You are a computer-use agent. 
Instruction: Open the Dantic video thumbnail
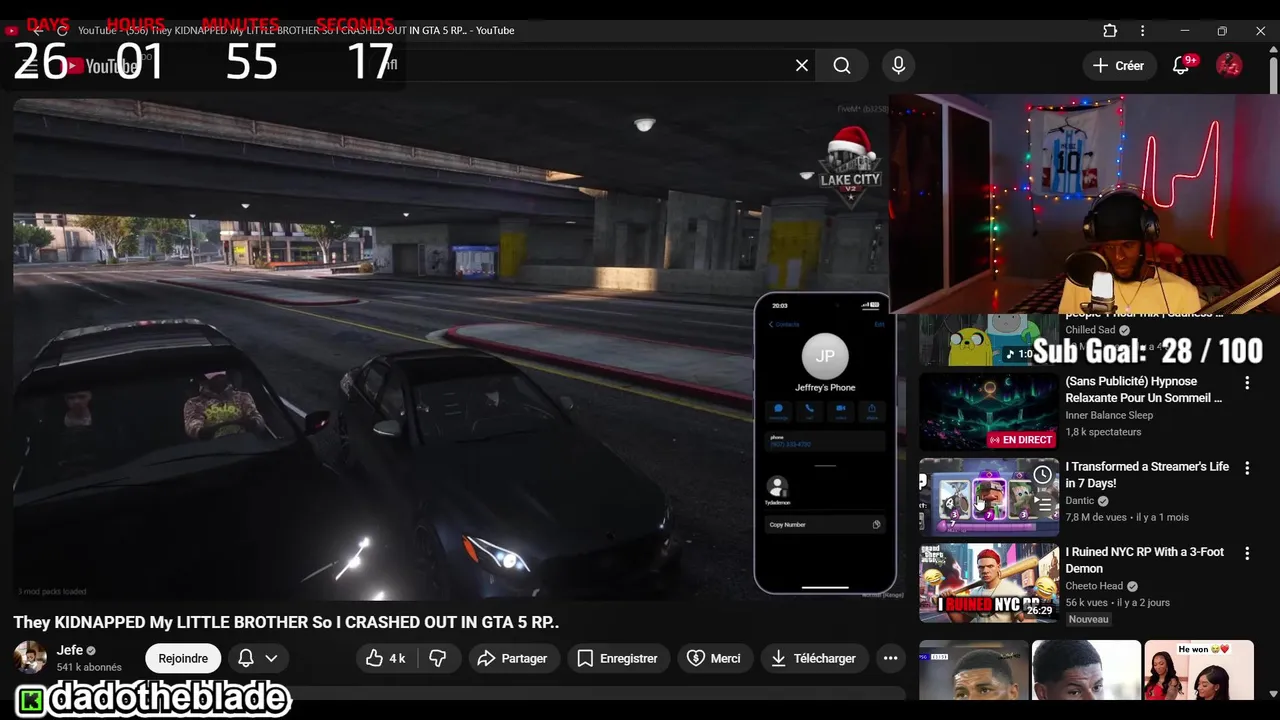[989, 497]
